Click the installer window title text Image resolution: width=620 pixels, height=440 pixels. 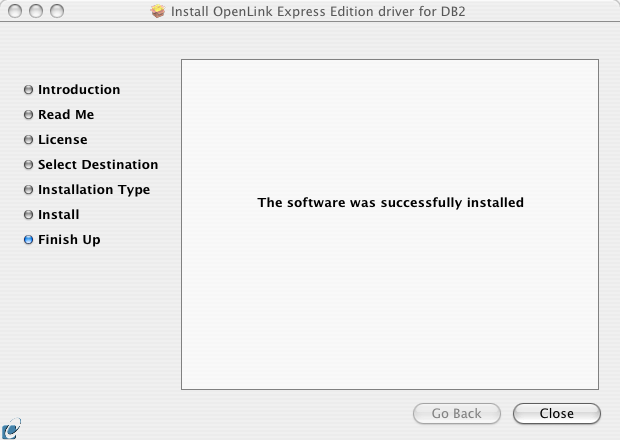tap(318, 11)
